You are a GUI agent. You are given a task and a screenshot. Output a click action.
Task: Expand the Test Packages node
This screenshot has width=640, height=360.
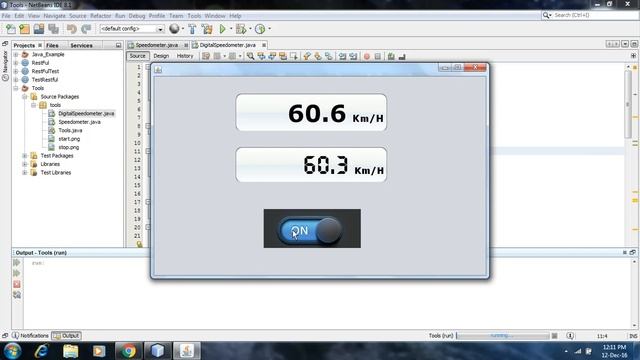(24, 156)
